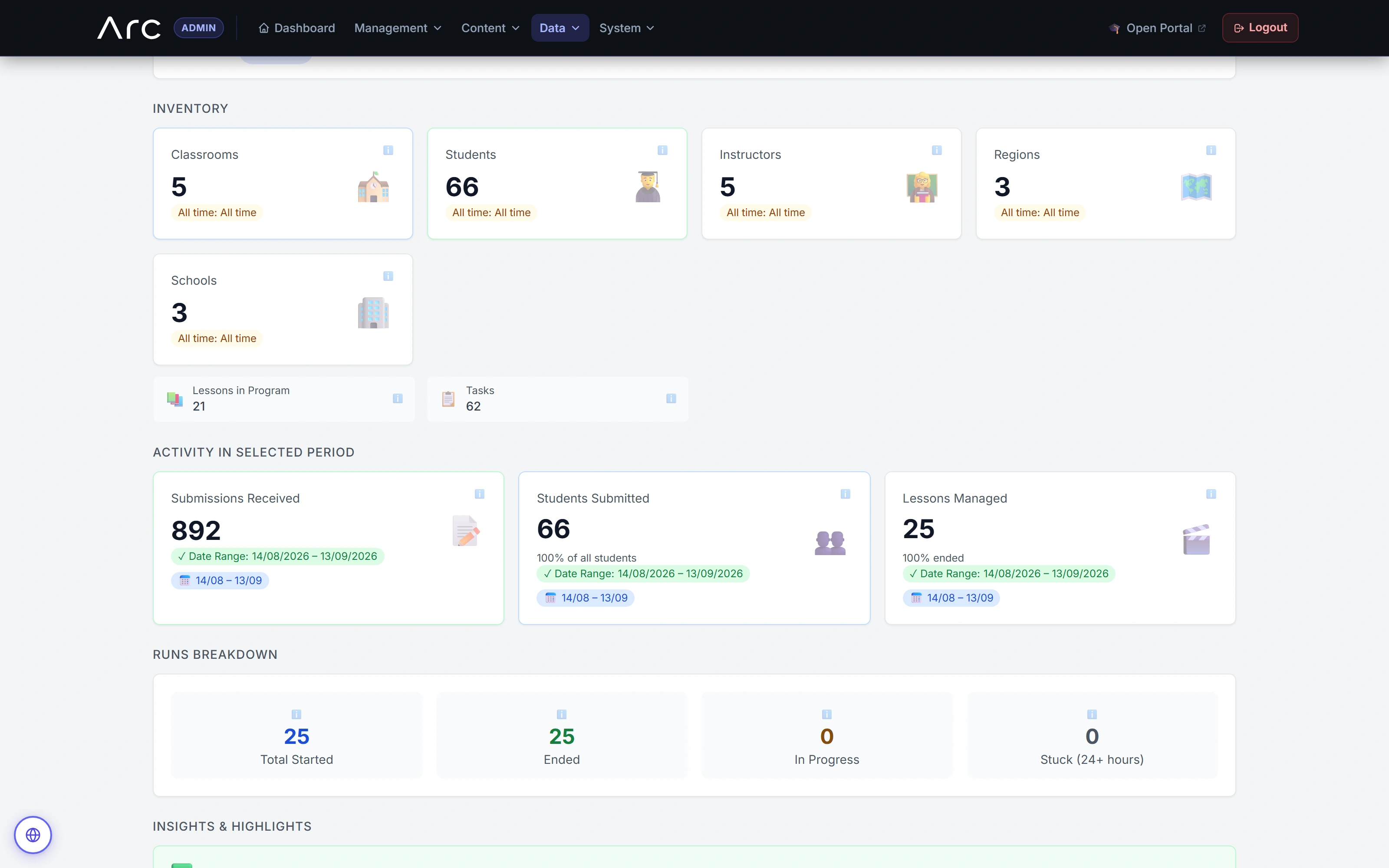
Task: Click the Date Range badge in Lessons Managed
Action: [x=1009, y=573]
